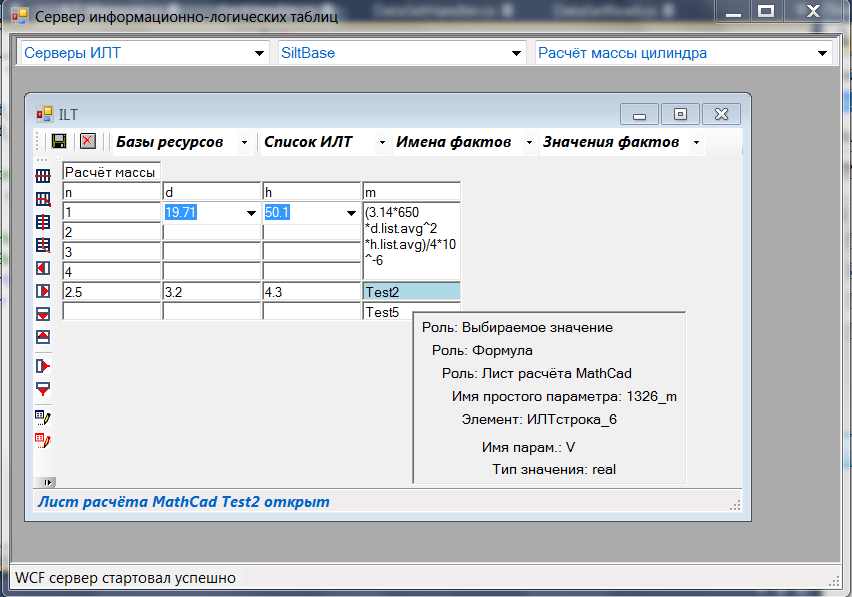
Task: Click the cell containing 3.2
Action: (x=212, y=292)
